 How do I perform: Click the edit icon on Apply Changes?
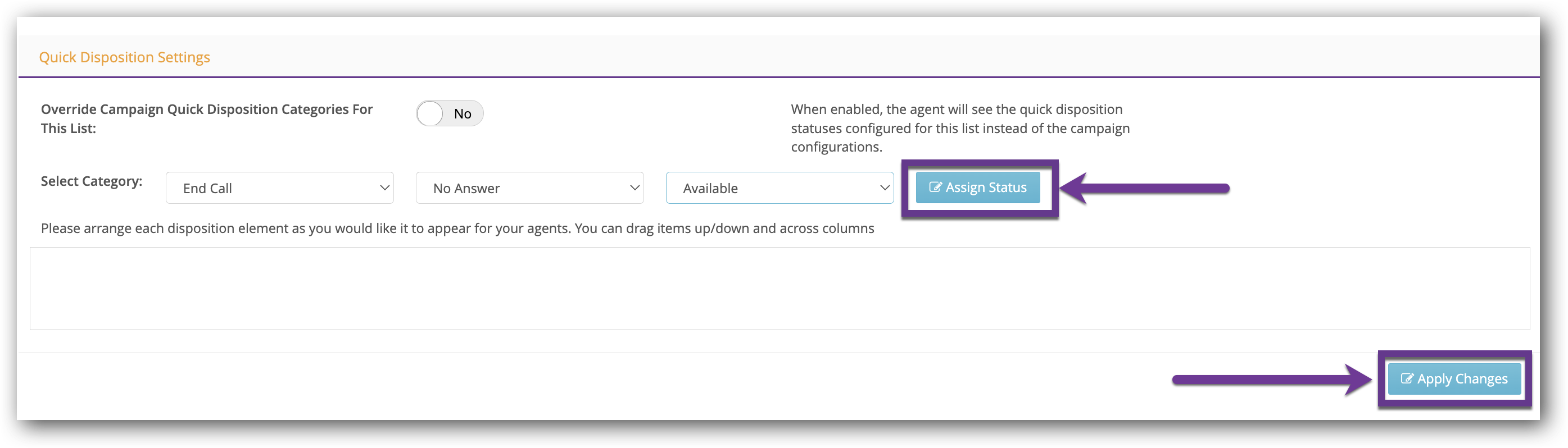click(1407, 379)
